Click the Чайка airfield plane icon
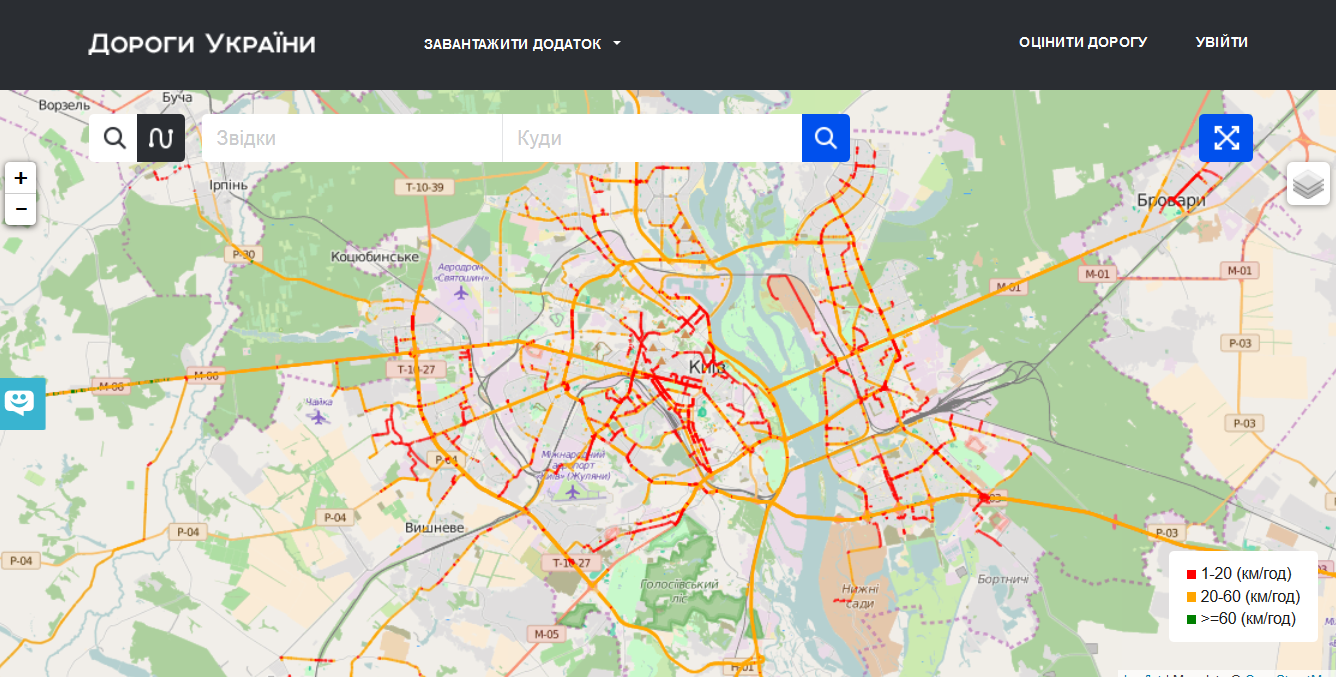This screenshot has width=1336, height=677. coord(319,417)
